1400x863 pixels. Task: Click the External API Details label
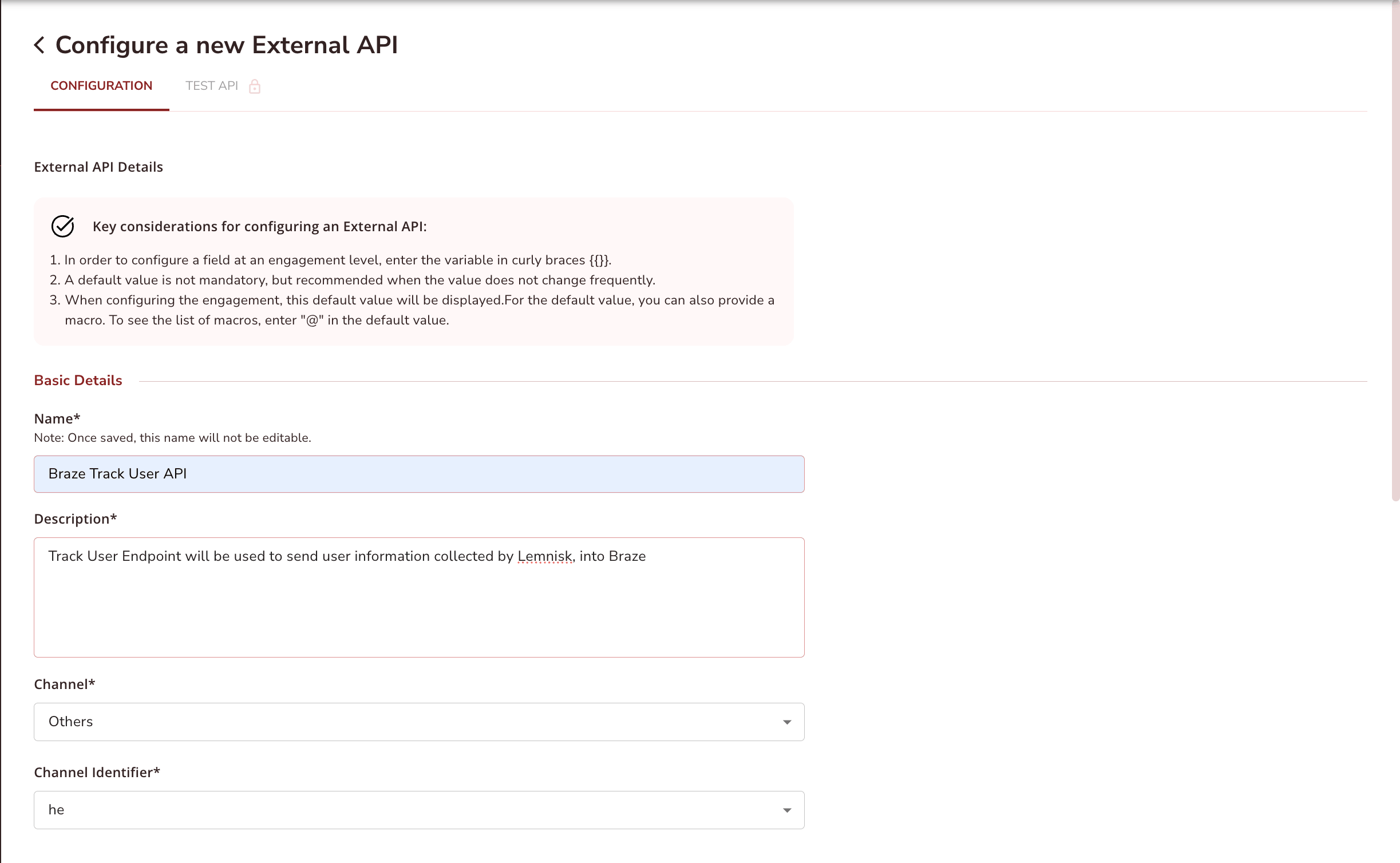click(x=98, y=167)
